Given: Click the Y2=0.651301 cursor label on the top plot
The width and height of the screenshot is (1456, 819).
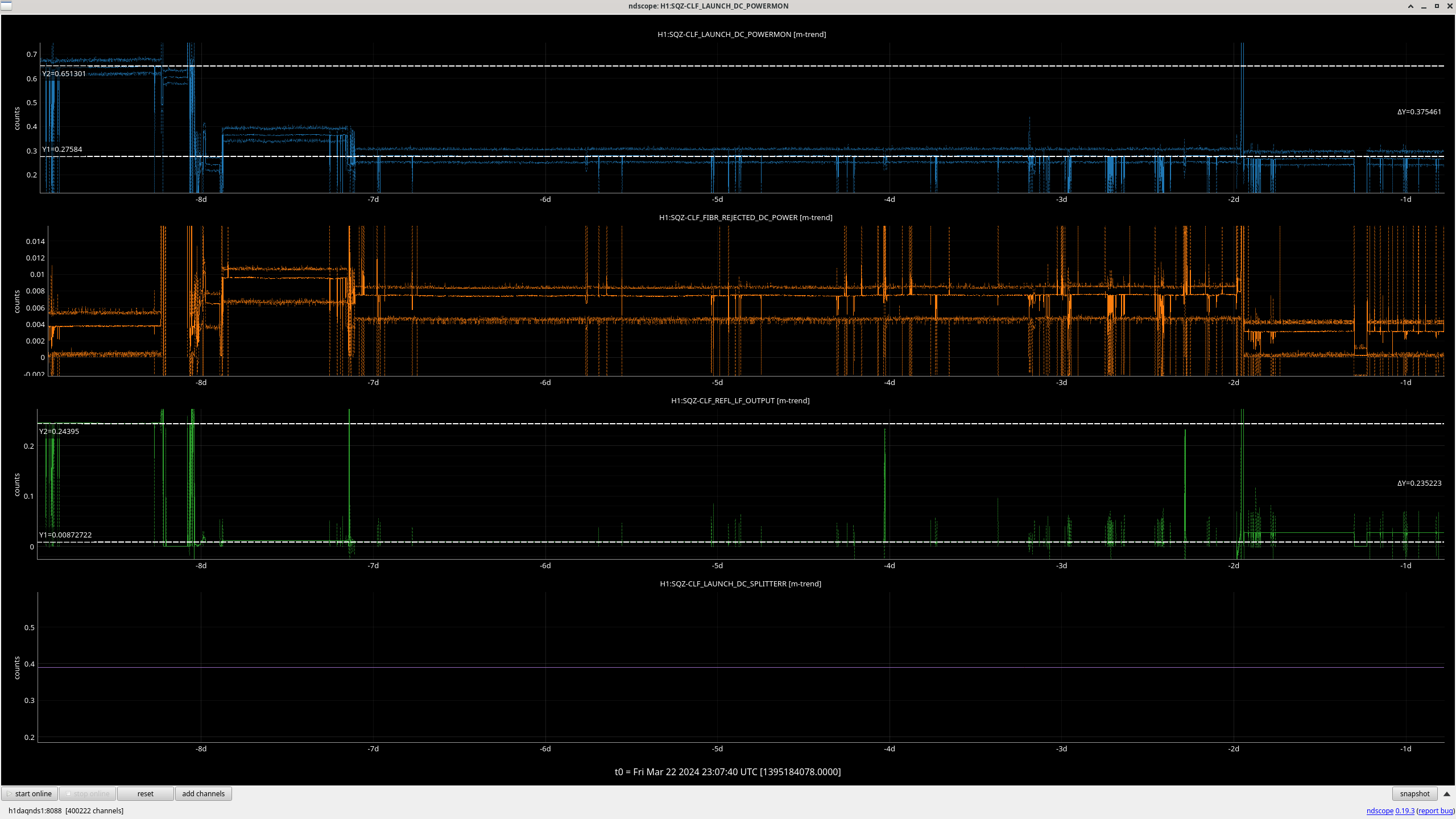Looking at the screenshot, I should (64, 73).
